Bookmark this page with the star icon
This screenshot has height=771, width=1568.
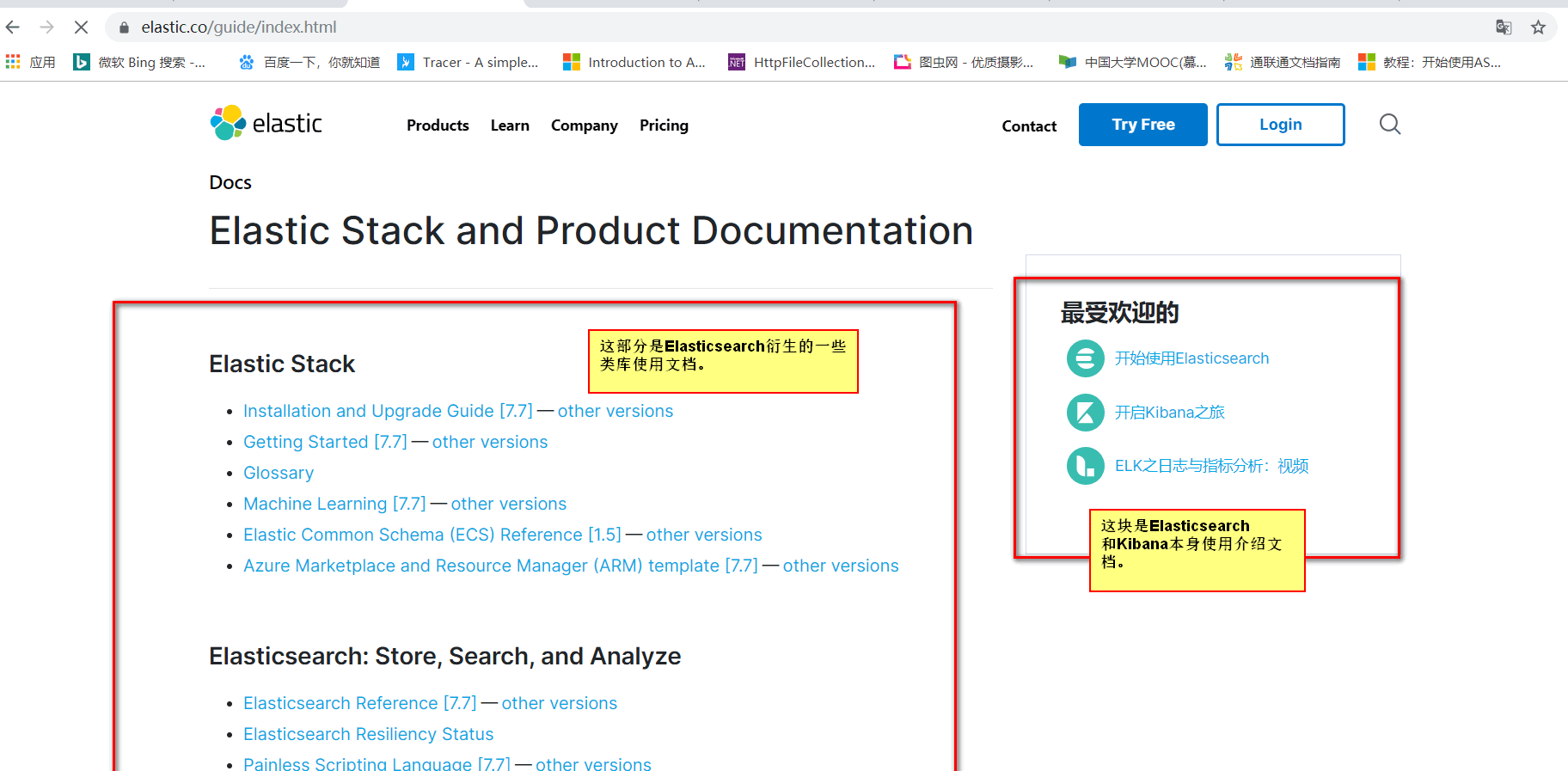(x=1539, y=28)
